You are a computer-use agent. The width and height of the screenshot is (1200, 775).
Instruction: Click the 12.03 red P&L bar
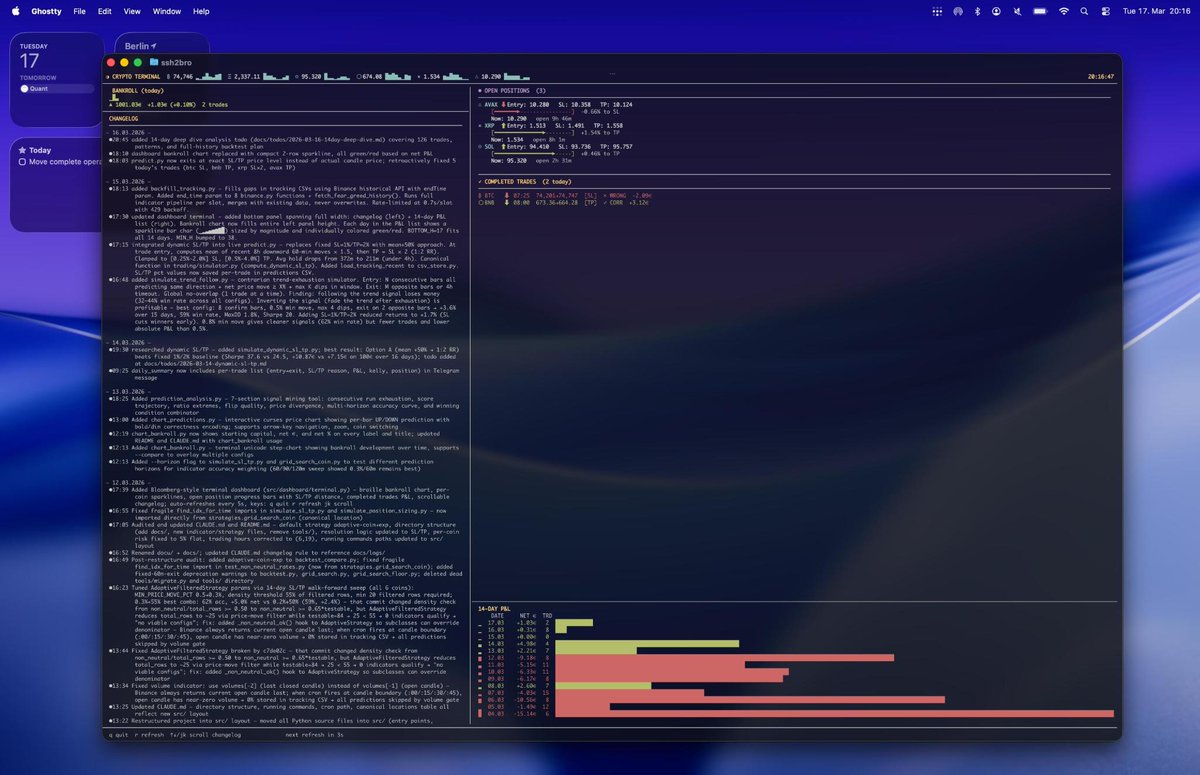point(724,657)
